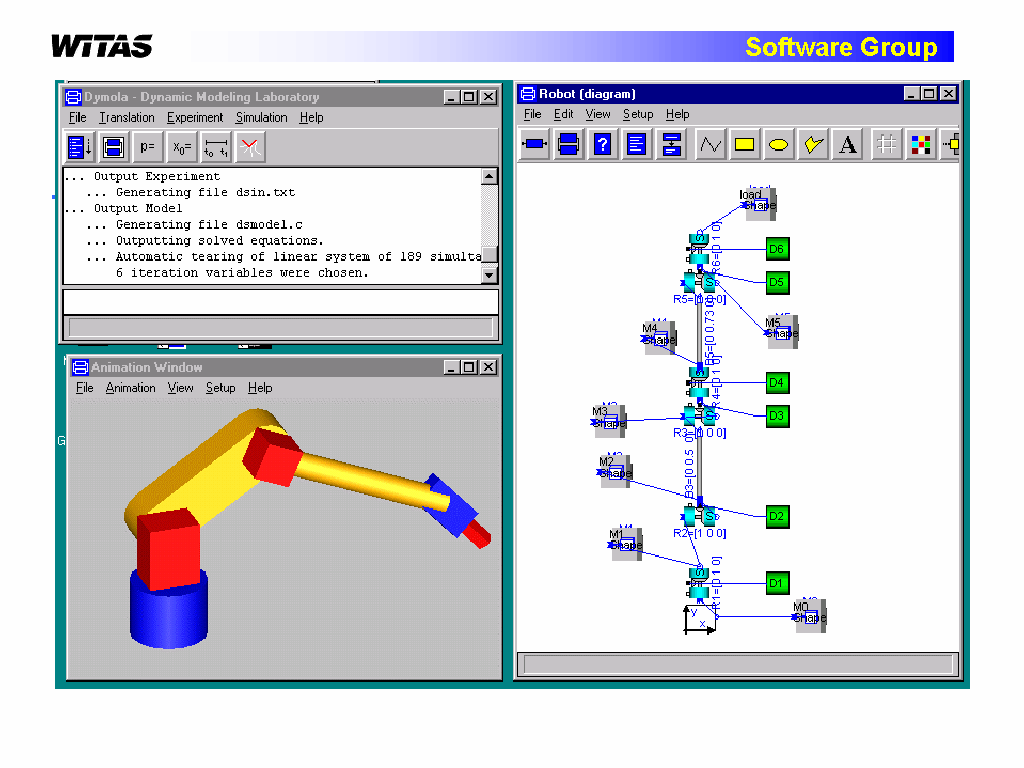Open the Animation menu
This screenshot has height=768, width=1024.
click(x=131, y=388)
